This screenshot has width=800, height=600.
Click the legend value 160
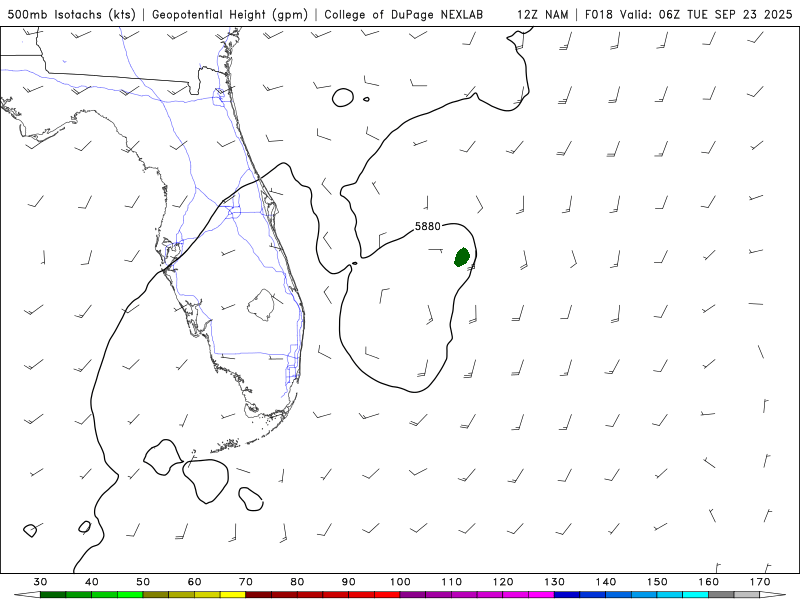click(709, 582)
